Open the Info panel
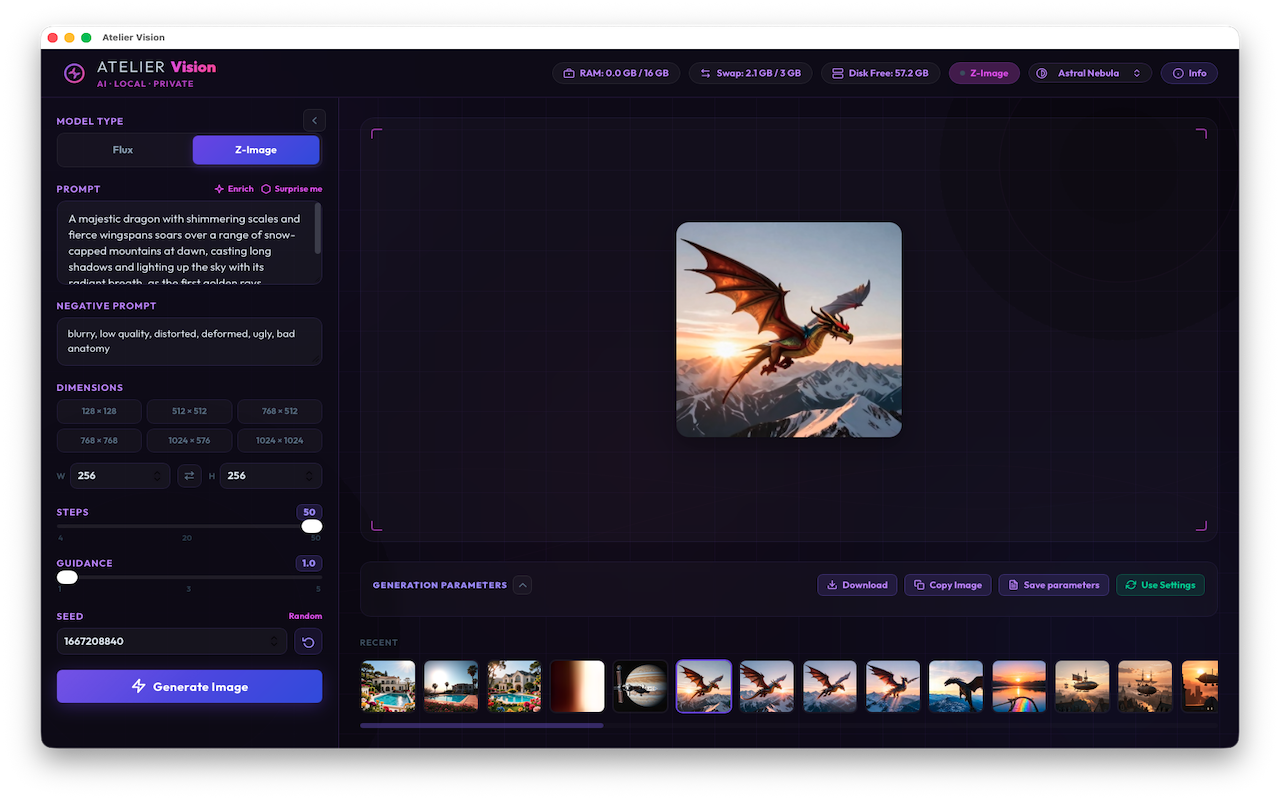 (x=1189, y=73)
